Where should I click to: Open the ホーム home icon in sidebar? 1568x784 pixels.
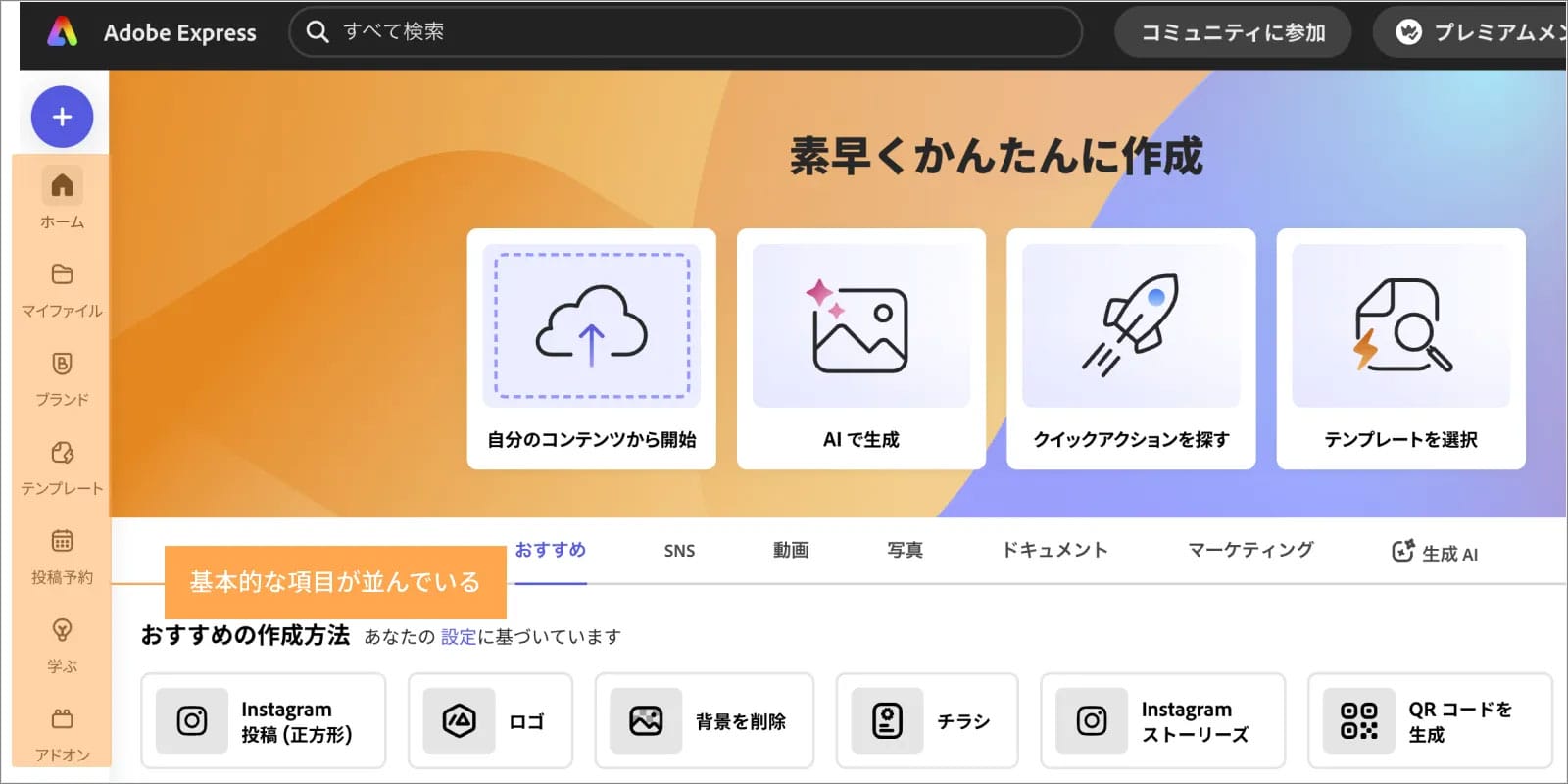click(62, 186)
